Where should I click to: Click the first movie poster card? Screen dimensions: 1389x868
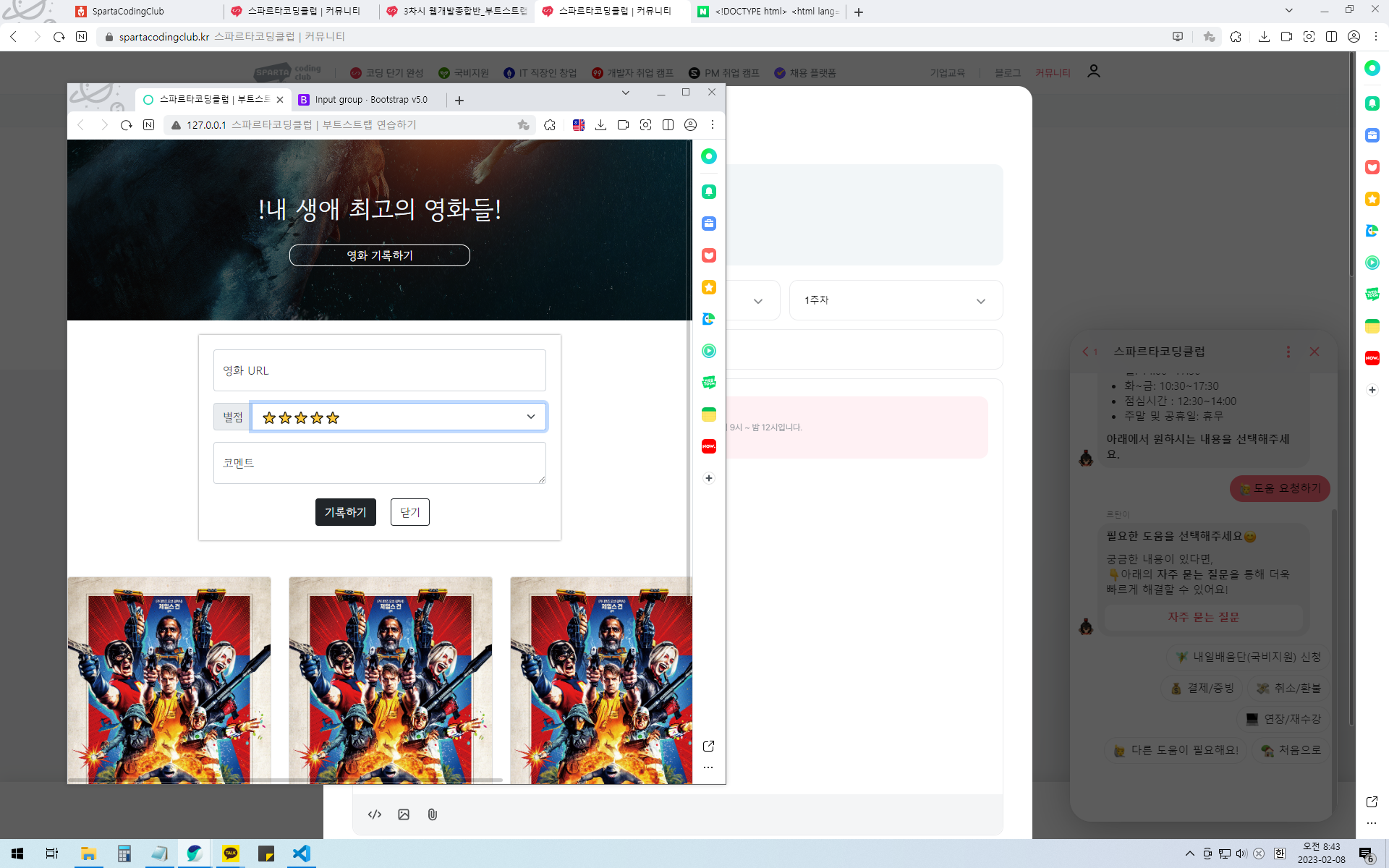[169, 680]
